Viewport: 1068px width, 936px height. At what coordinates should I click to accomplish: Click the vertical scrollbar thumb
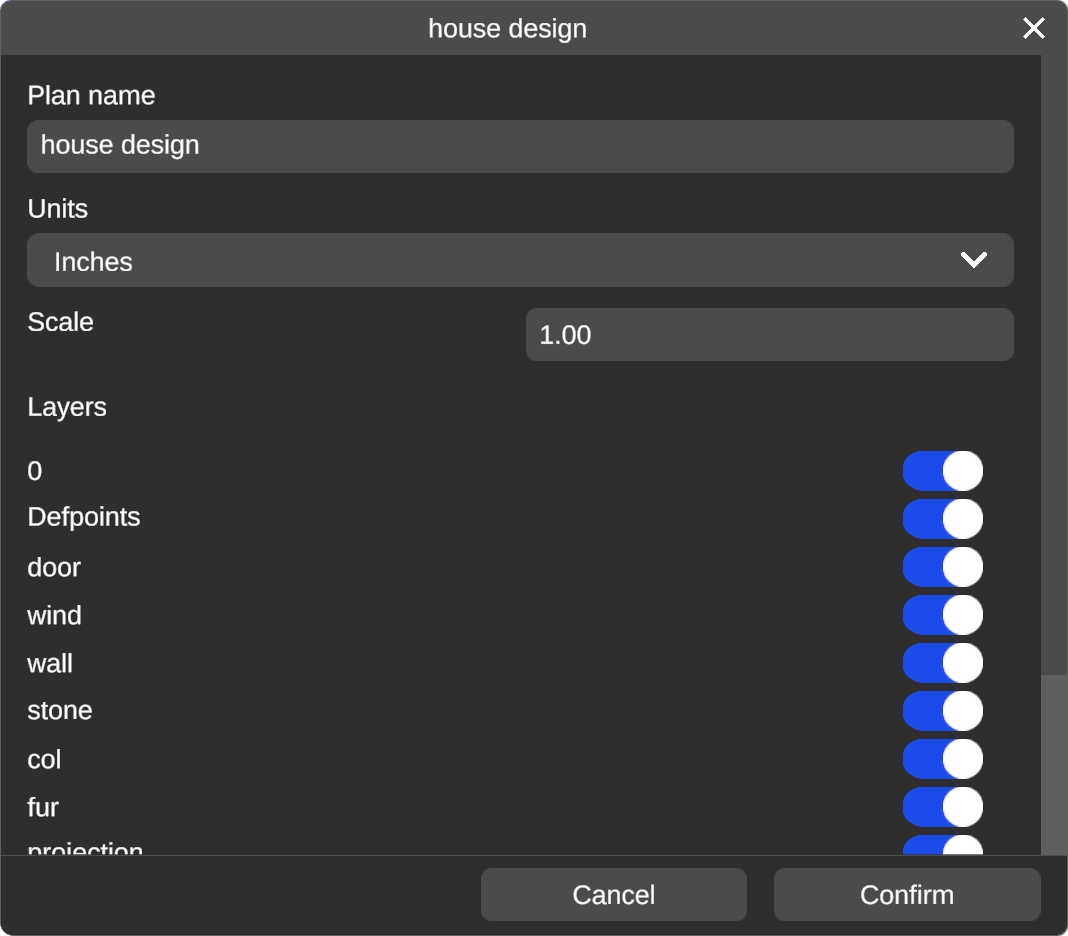(1054, 765)
